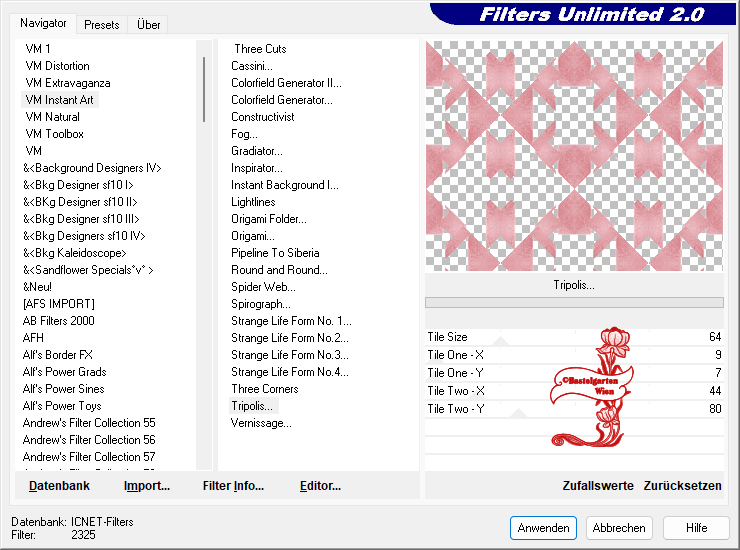The height and width of the screenshot is (550, 740).
Task: Choose the Vernissage... filter
Action: pos(261,423)
